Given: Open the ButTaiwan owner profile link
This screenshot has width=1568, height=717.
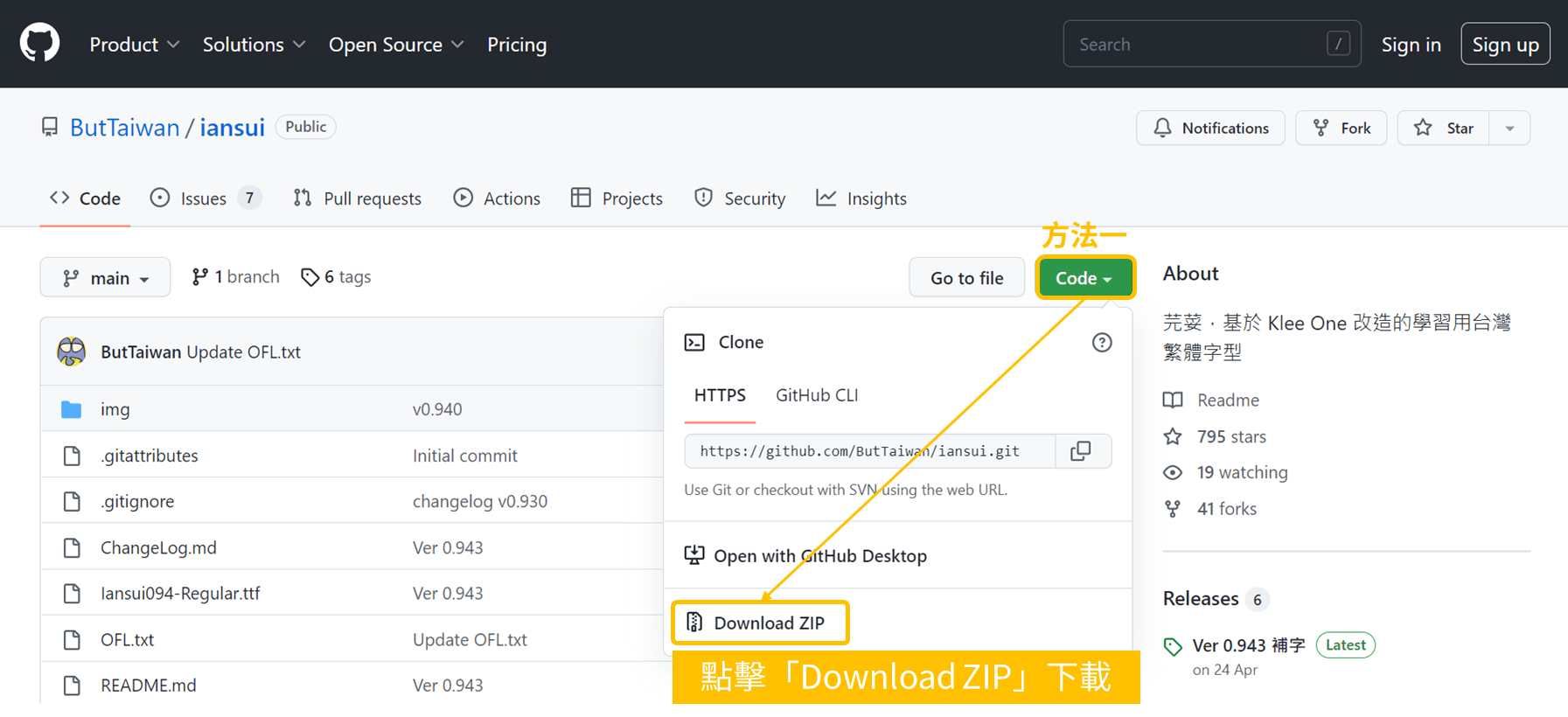Looking at the screenshot, I should tap(124, 128).
